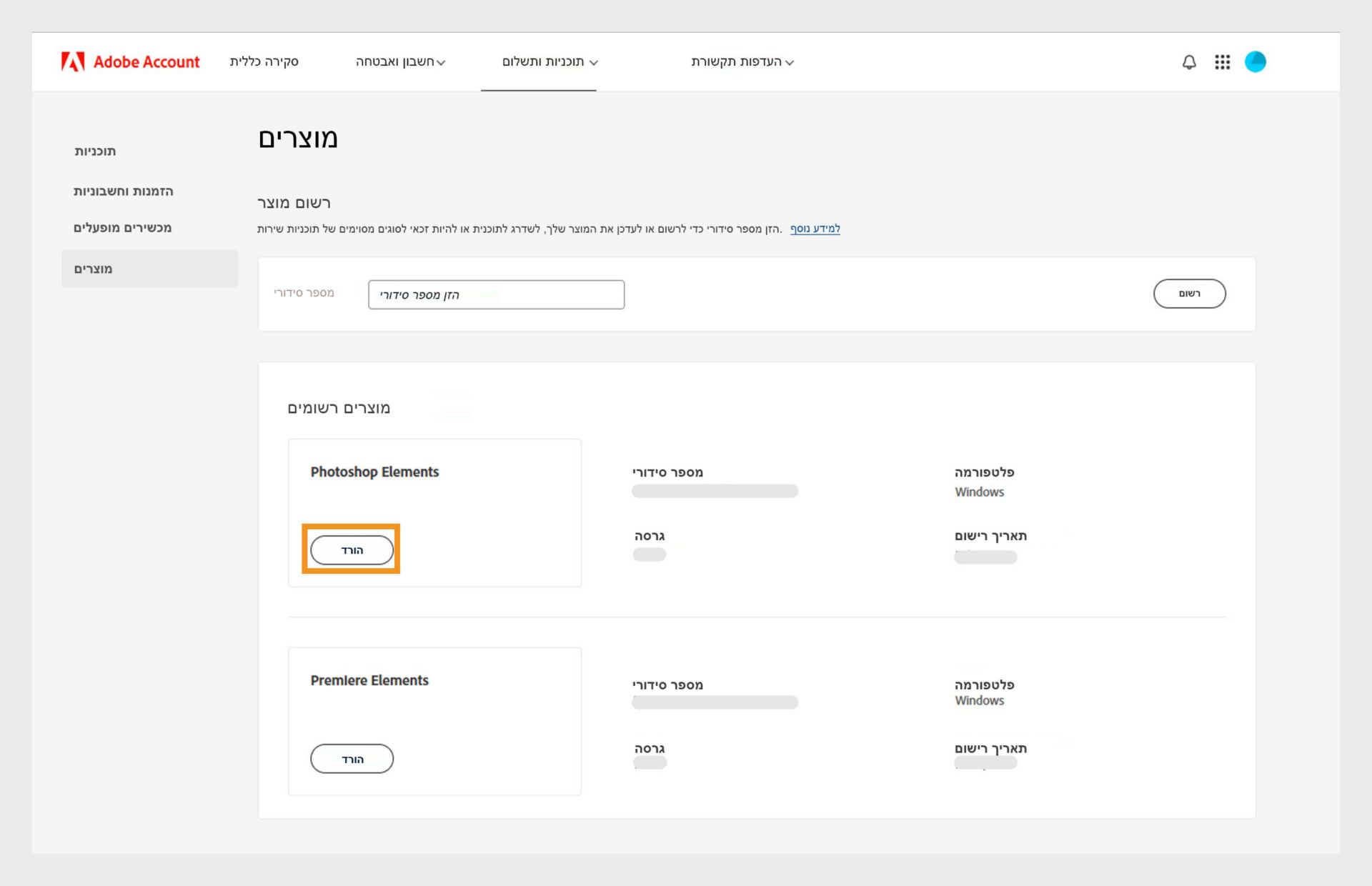Open הזמנות וחשבוניות in the sidebar
This screenshot has height=886, width=1372.
(123, 191)
